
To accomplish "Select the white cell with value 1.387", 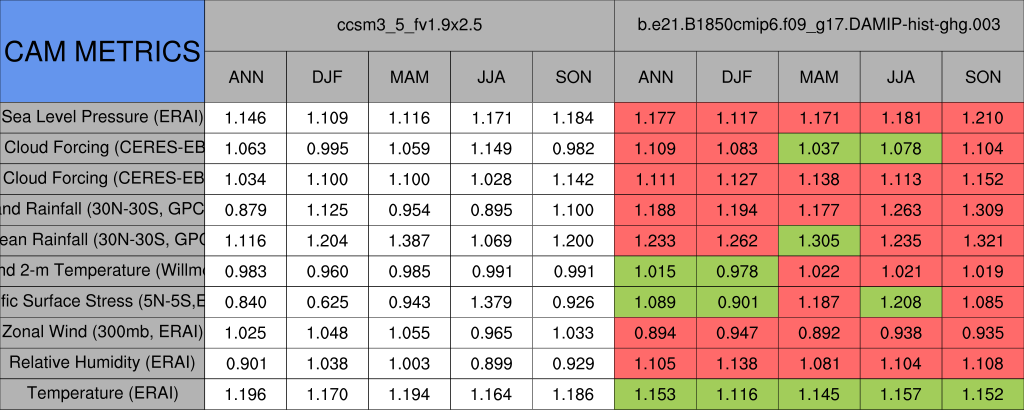I will [x=410, y=240].
